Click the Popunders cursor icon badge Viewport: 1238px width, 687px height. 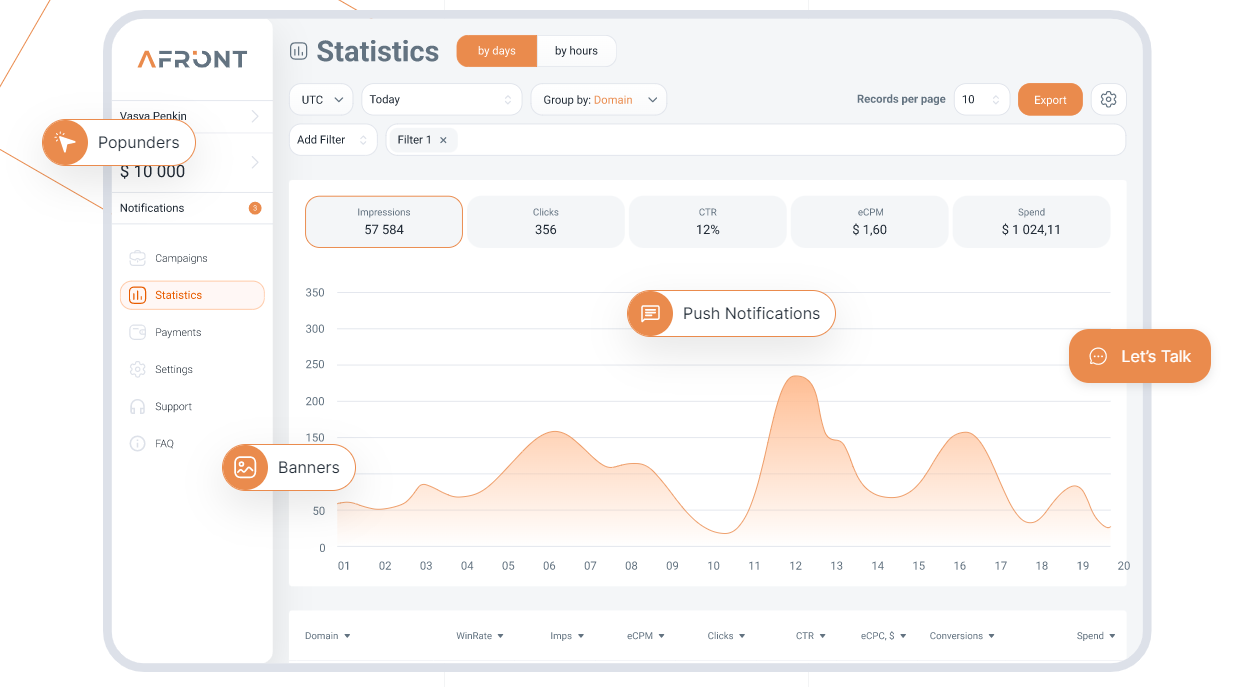point(66,143)
